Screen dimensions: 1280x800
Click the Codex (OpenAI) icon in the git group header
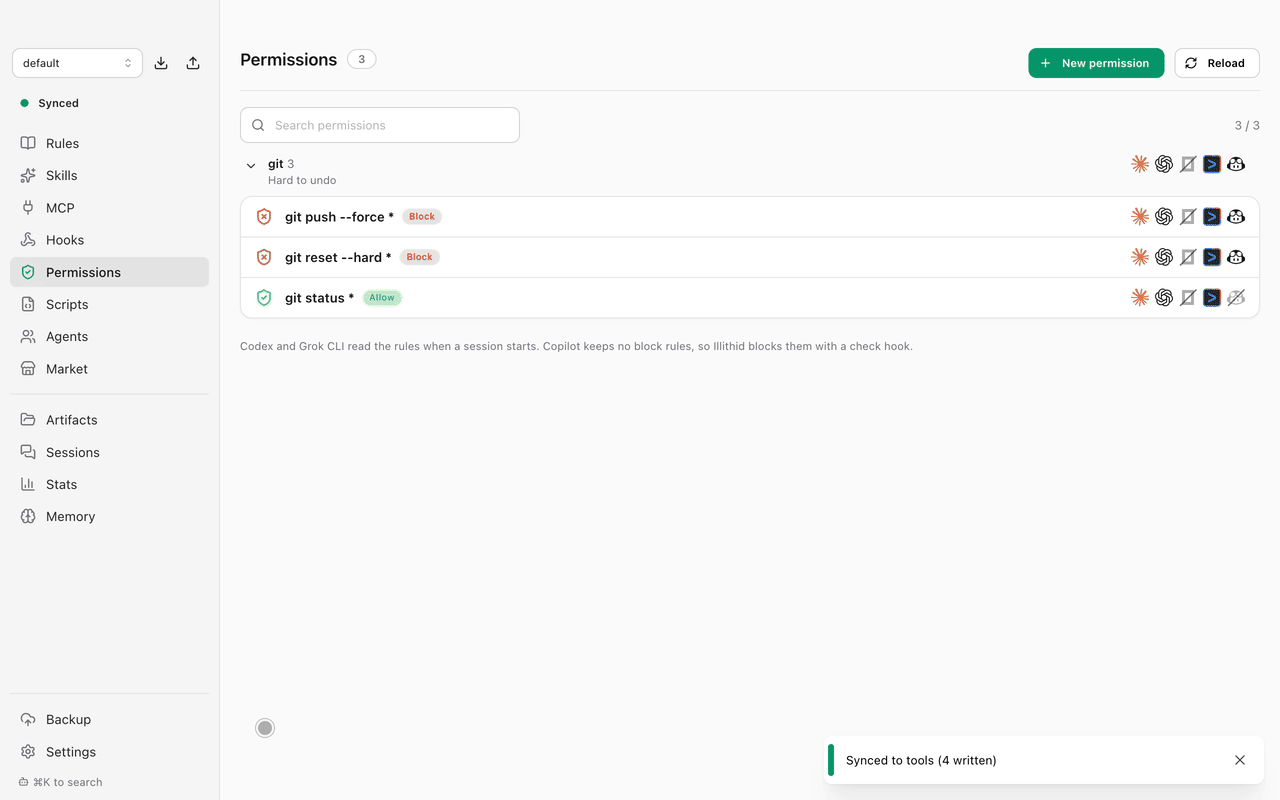1164,164
